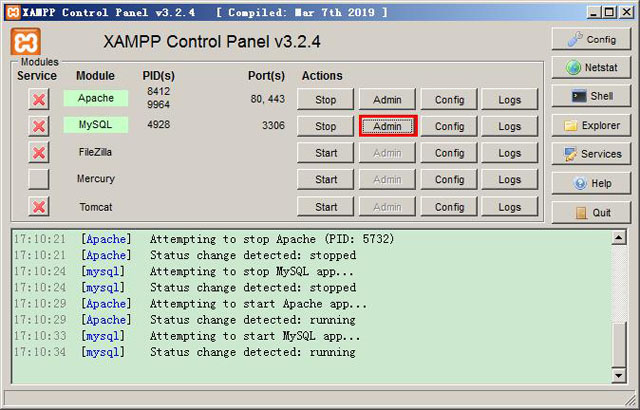Click the MySQL PID 4928 value
Viewport: 640px width, 410px height.
pyautogui.click(x=158, y=124)
